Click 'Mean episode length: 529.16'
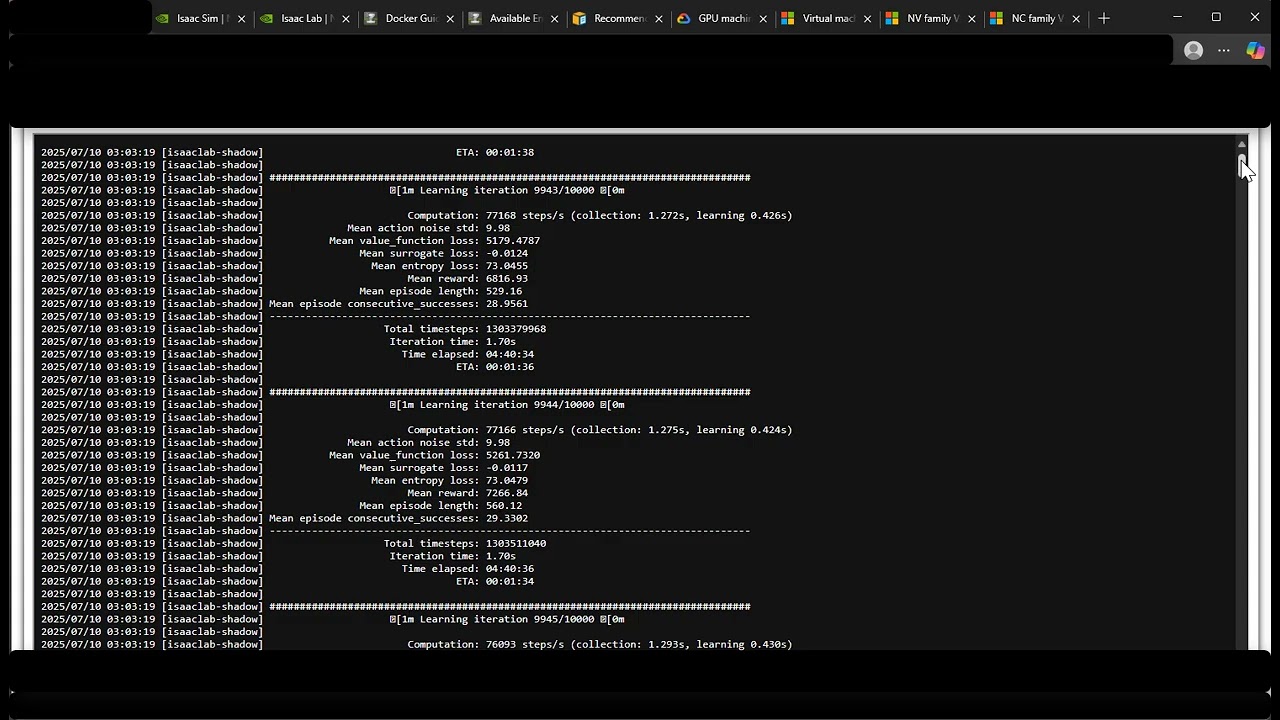Image resolution: width=1280 pixels, height=720 pixels. coord(441,291)
